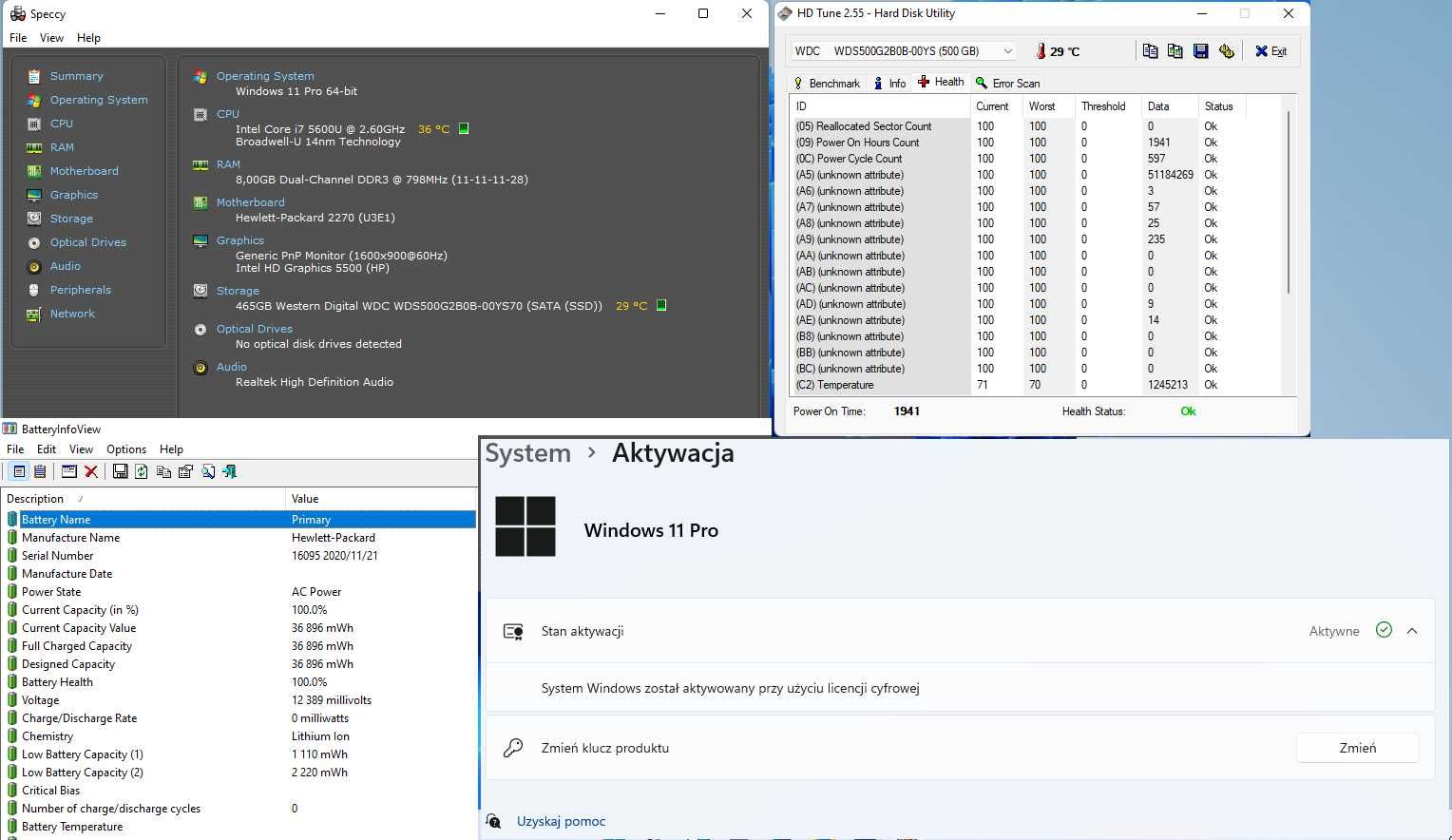Select Number of charge/discharge cycles row
This screenshot has height=840, width=1452.
click(x=239, y=809)
